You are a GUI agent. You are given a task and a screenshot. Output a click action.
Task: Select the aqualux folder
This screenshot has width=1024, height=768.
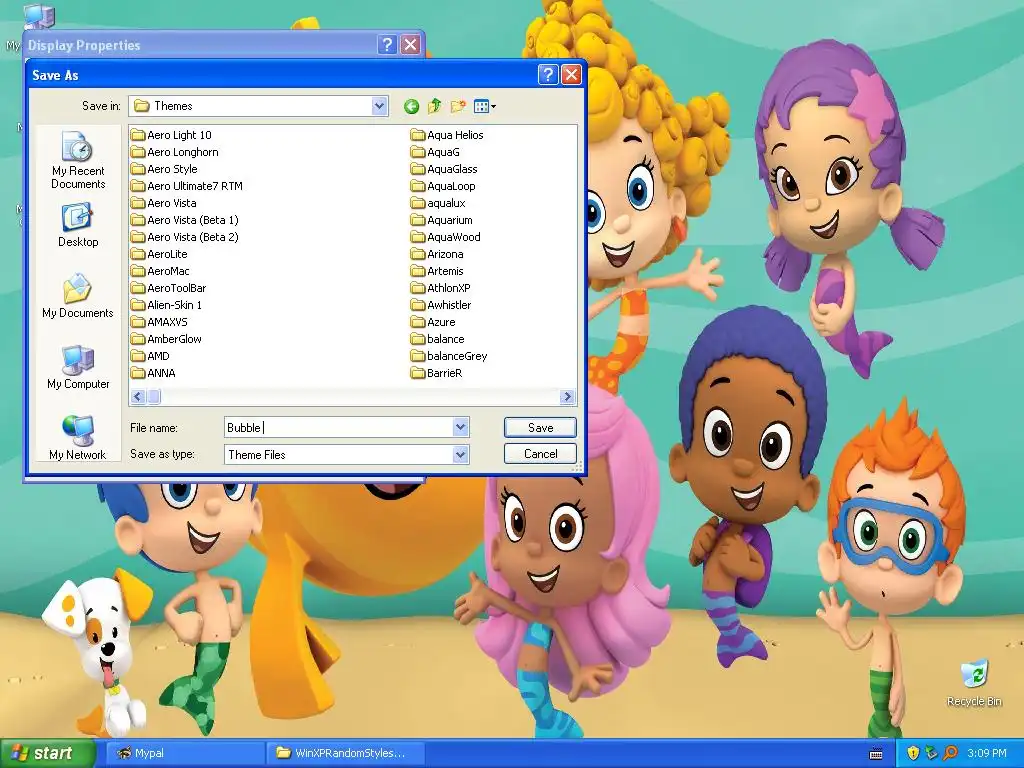pos(438,203)
